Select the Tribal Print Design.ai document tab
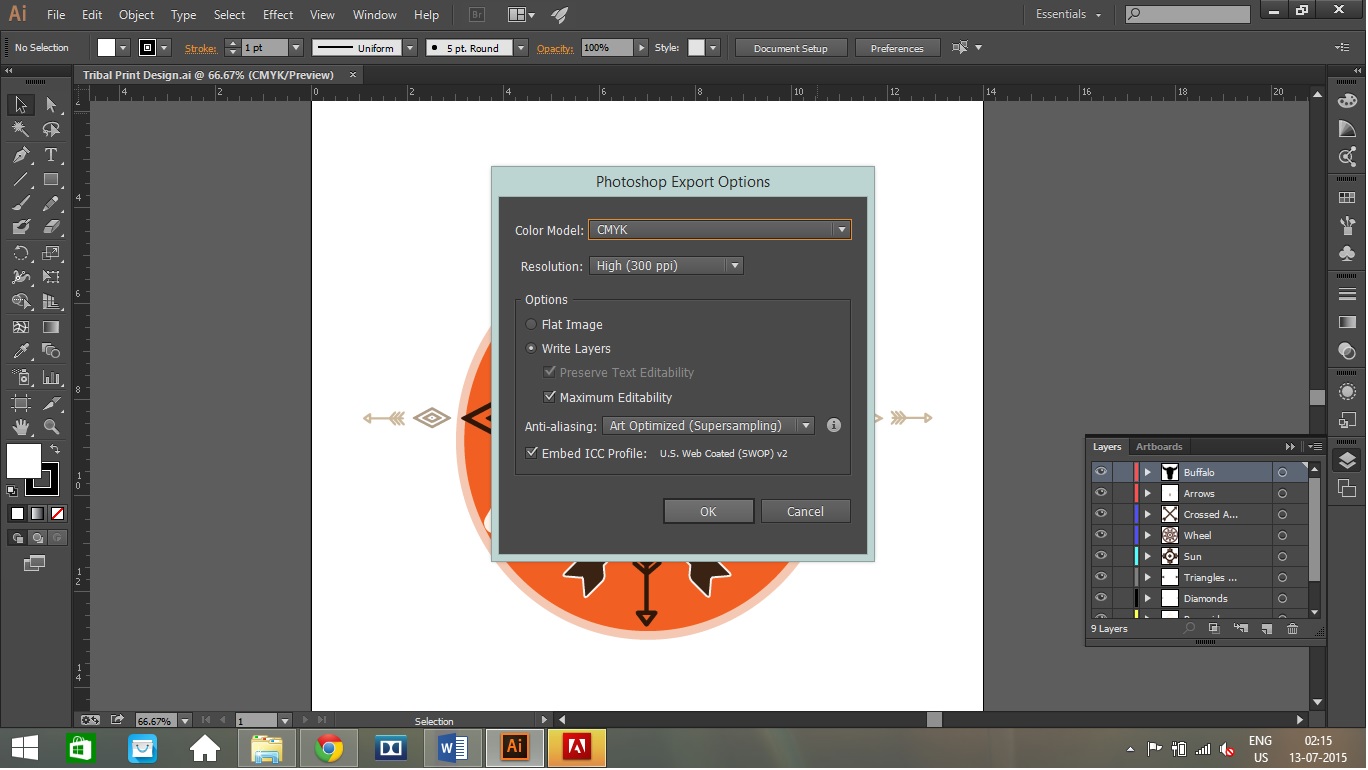This screenshot has width=1368, height=770. tap(207, 75)
